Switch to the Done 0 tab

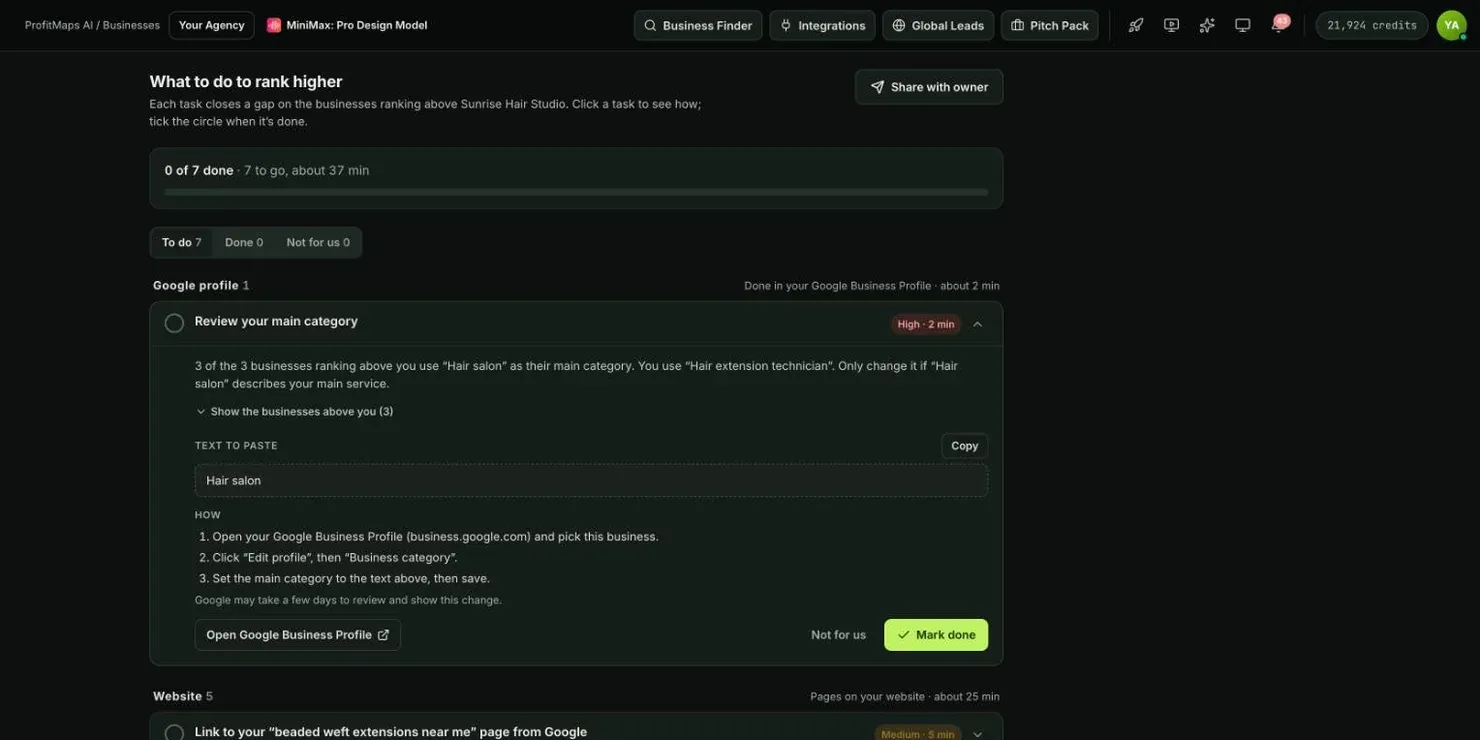[x=244, y=242]
